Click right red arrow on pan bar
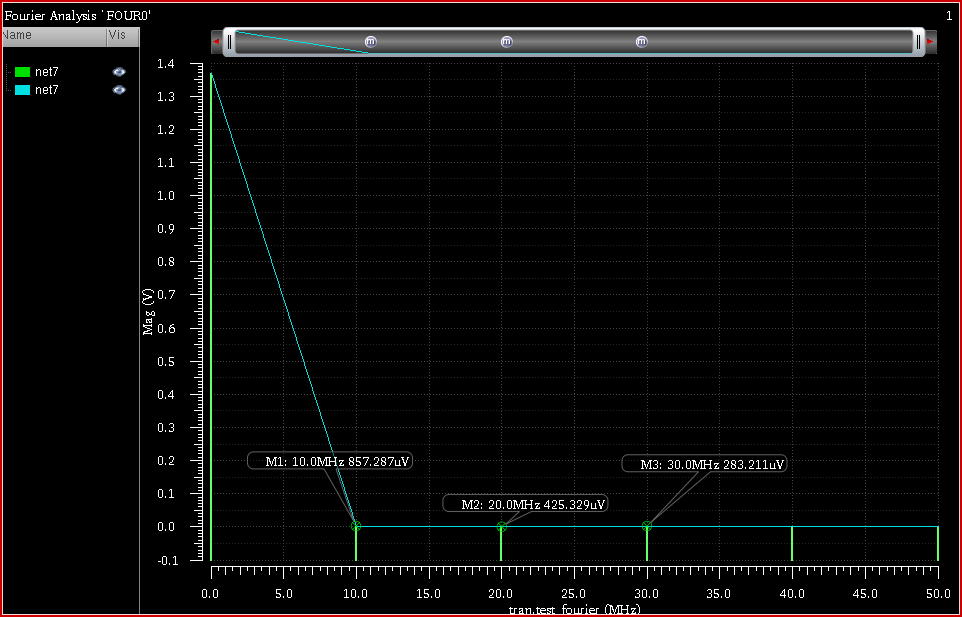This screenshot has height=617, width=962. click(x=931, y=42)
